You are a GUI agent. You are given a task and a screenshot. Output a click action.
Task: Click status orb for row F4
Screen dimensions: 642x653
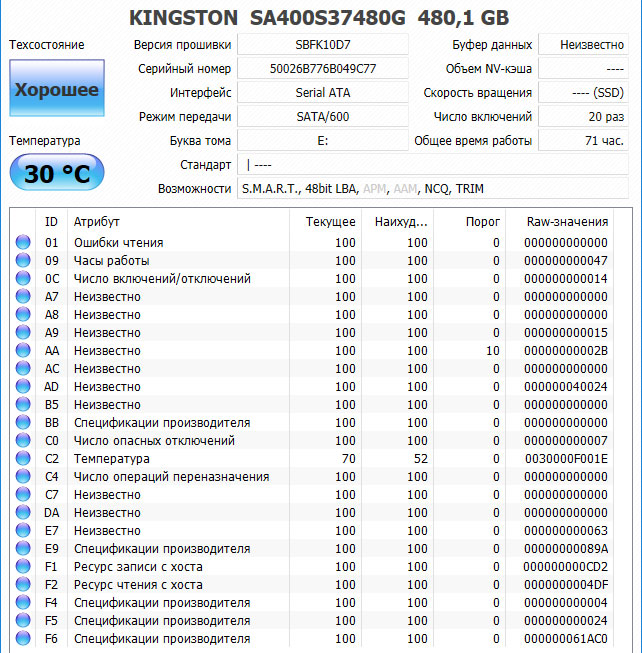23,602
